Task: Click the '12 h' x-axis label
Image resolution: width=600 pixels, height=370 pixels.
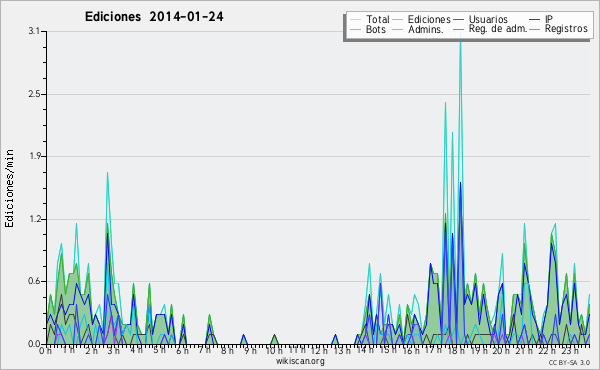Action: (x=319, y=351)
